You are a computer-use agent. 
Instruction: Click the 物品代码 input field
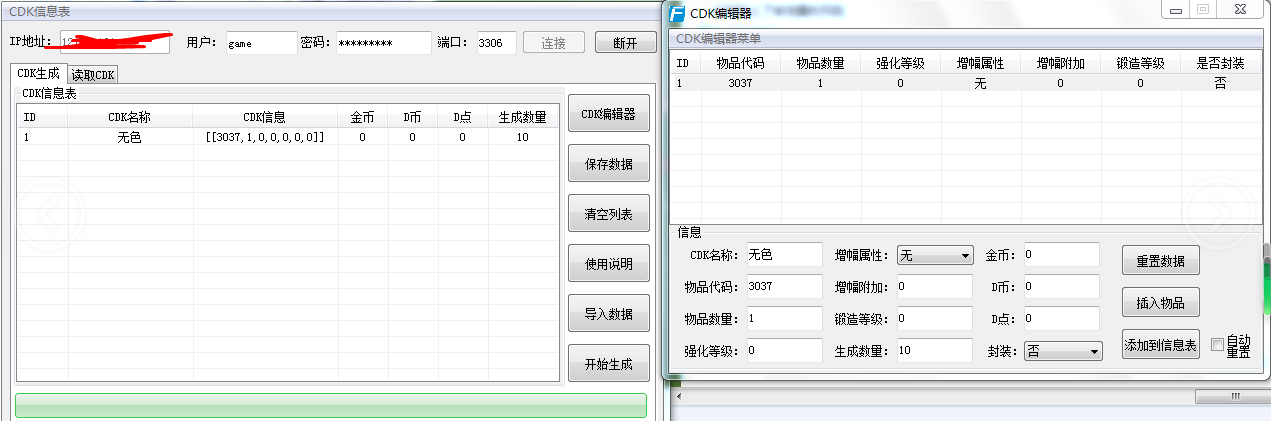pyautogui.click(x=783, y=287)
